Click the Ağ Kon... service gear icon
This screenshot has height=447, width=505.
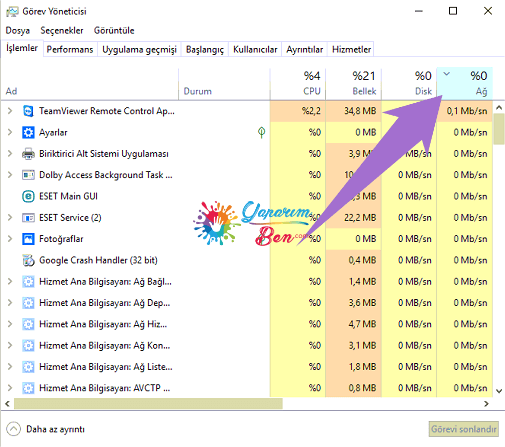(28, 345)
